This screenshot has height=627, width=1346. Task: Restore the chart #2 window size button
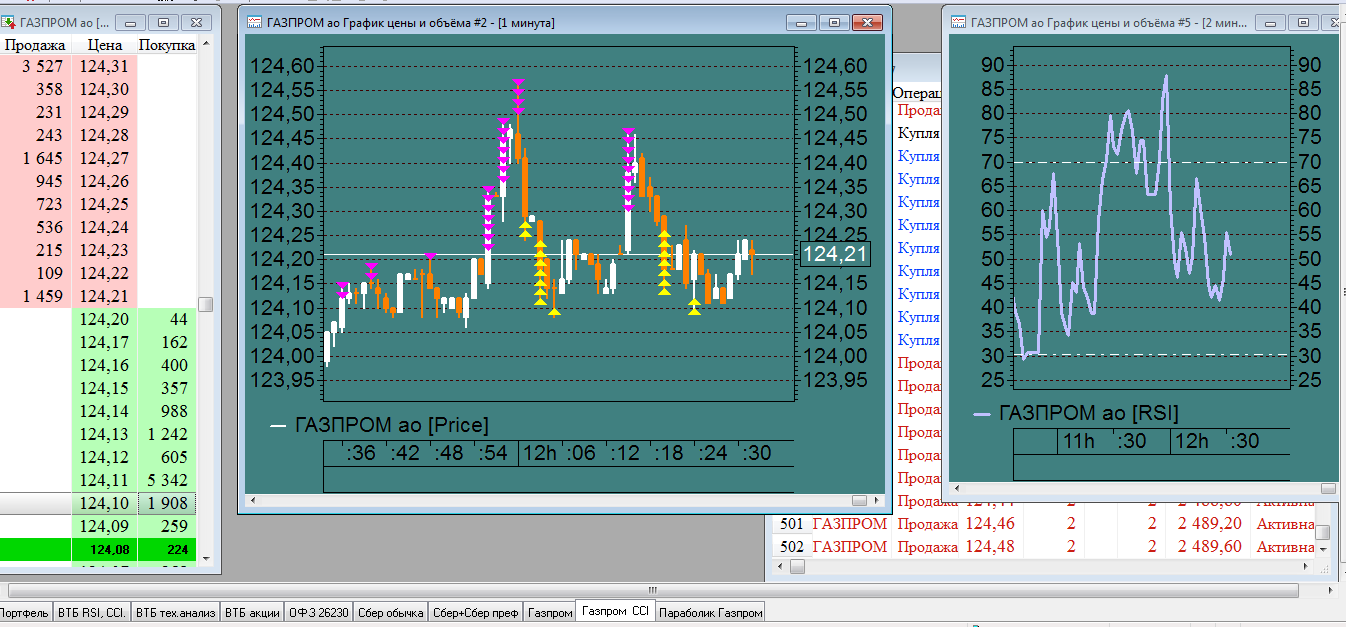[x=836, y=21]
